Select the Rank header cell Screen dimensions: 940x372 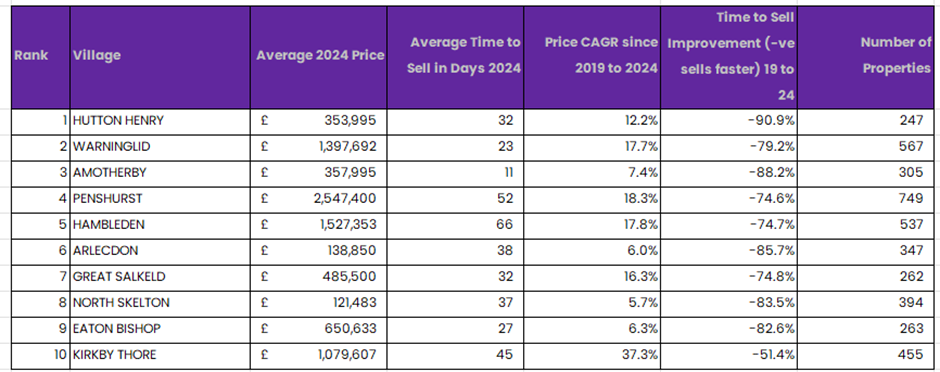(x=41, y=58)
